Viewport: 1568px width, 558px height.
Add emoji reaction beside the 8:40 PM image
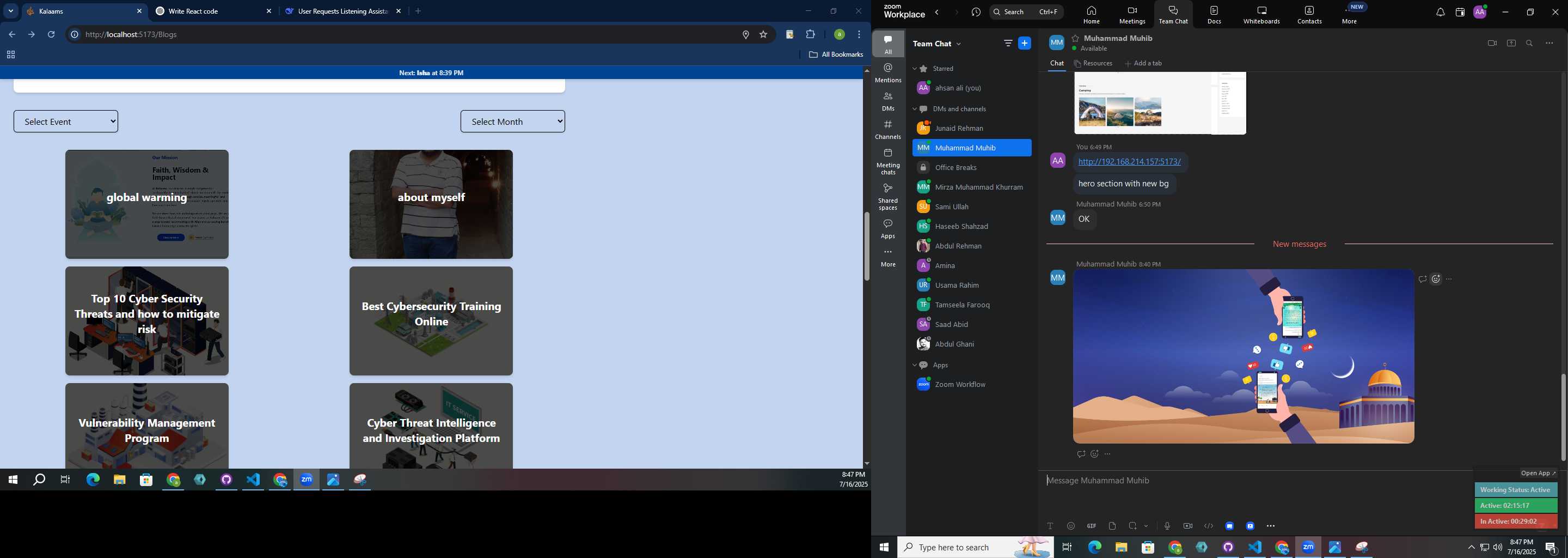(1436, 279)
